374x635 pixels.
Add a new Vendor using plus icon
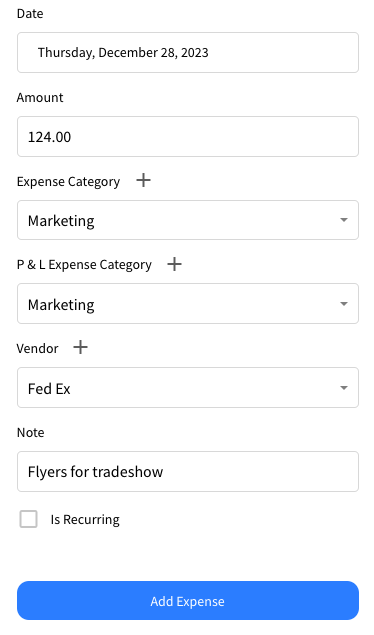(81, 347)
